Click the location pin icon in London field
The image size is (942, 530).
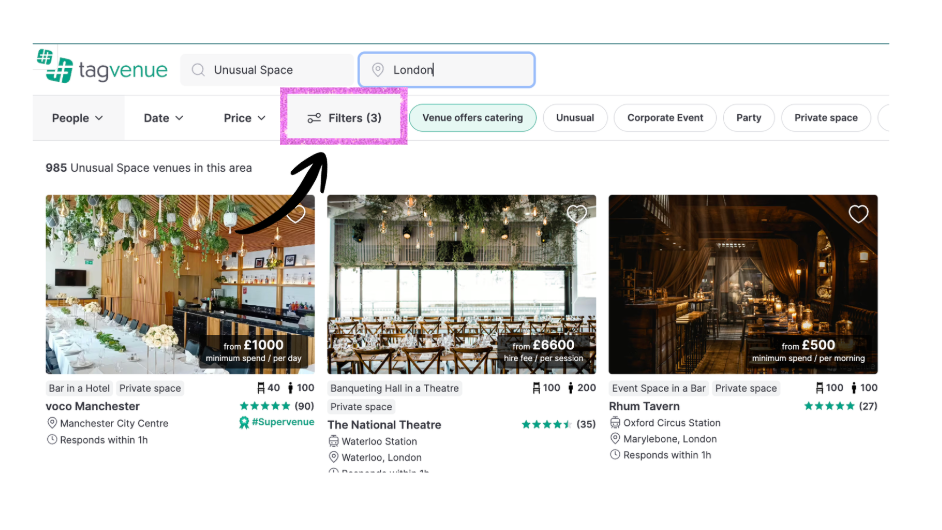378,70
